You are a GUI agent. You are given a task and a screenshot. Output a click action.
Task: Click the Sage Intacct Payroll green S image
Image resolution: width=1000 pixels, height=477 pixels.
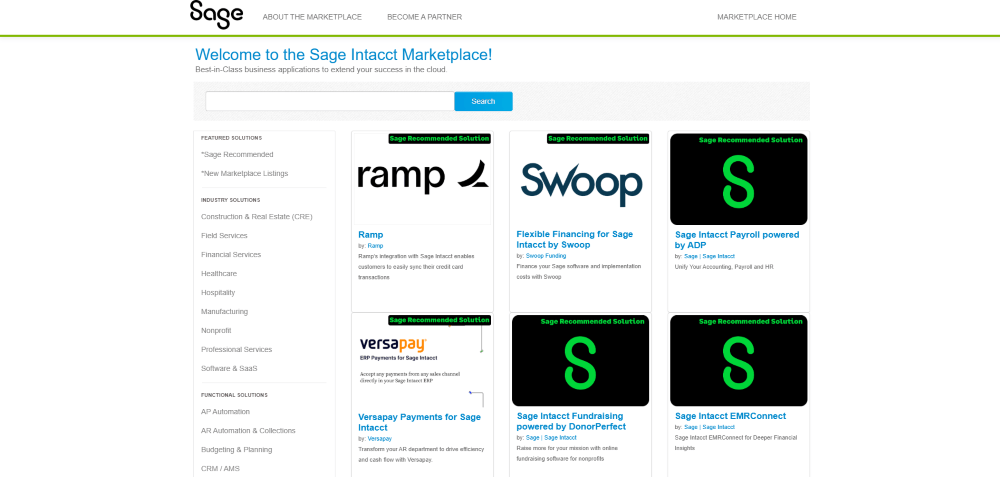click(739, 179)
